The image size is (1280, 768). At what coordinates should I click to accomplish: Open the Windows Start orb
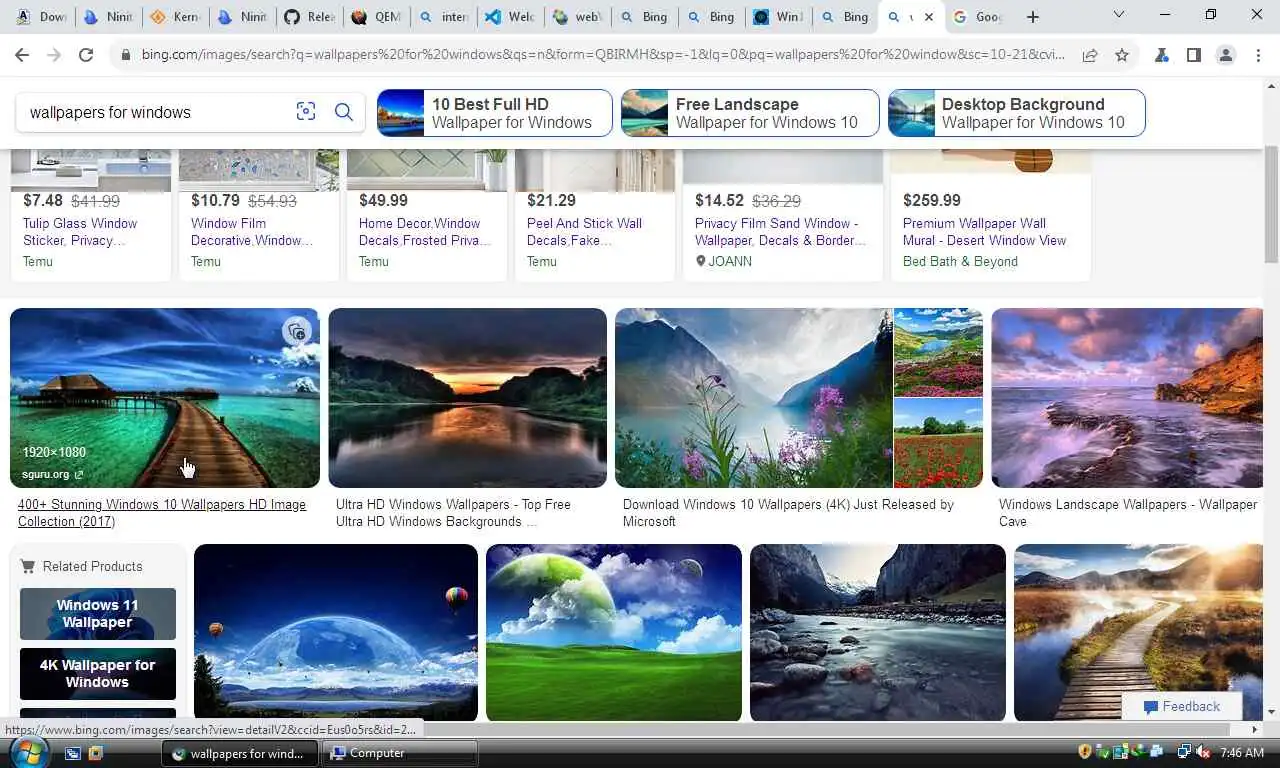(x=29, y=752)
